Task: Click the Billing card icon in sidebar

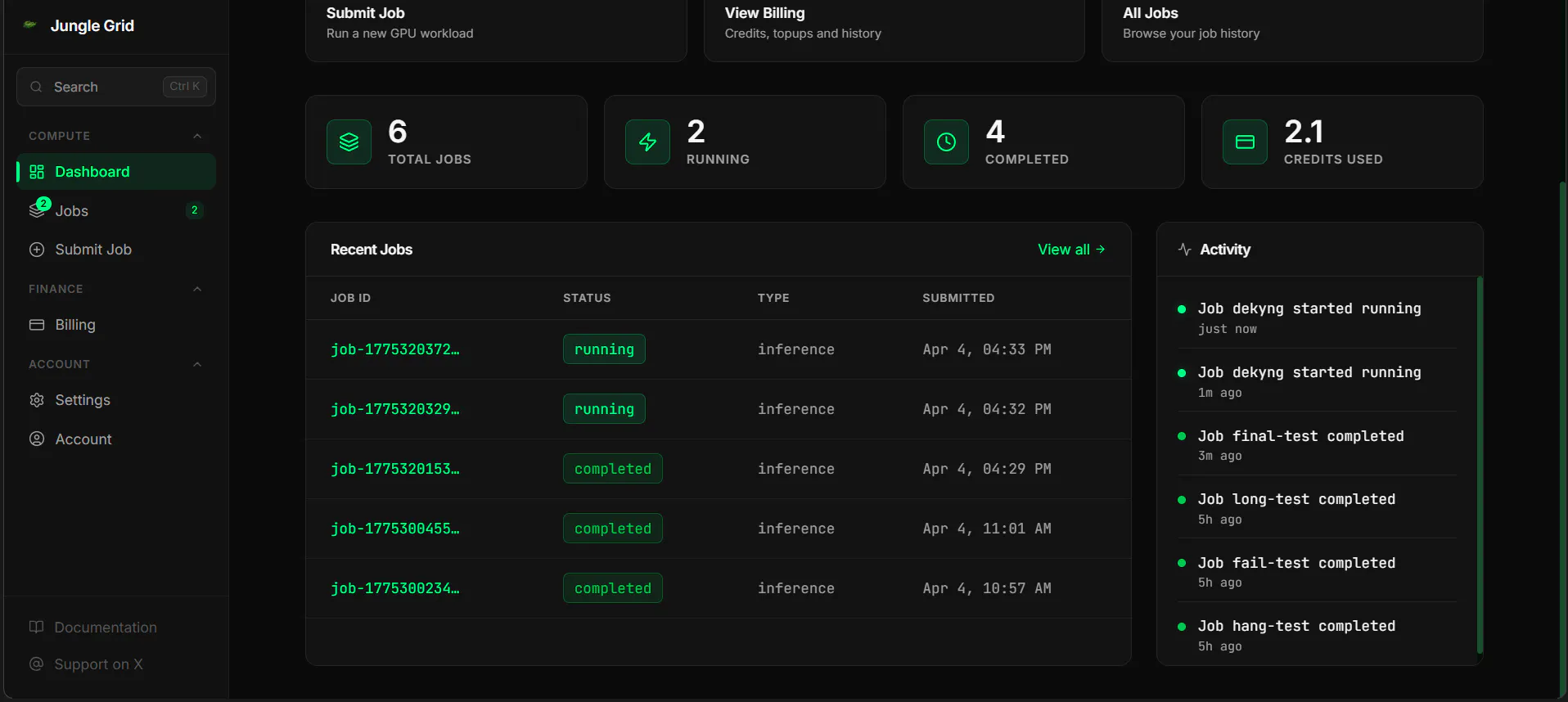Action: [37, 325]
